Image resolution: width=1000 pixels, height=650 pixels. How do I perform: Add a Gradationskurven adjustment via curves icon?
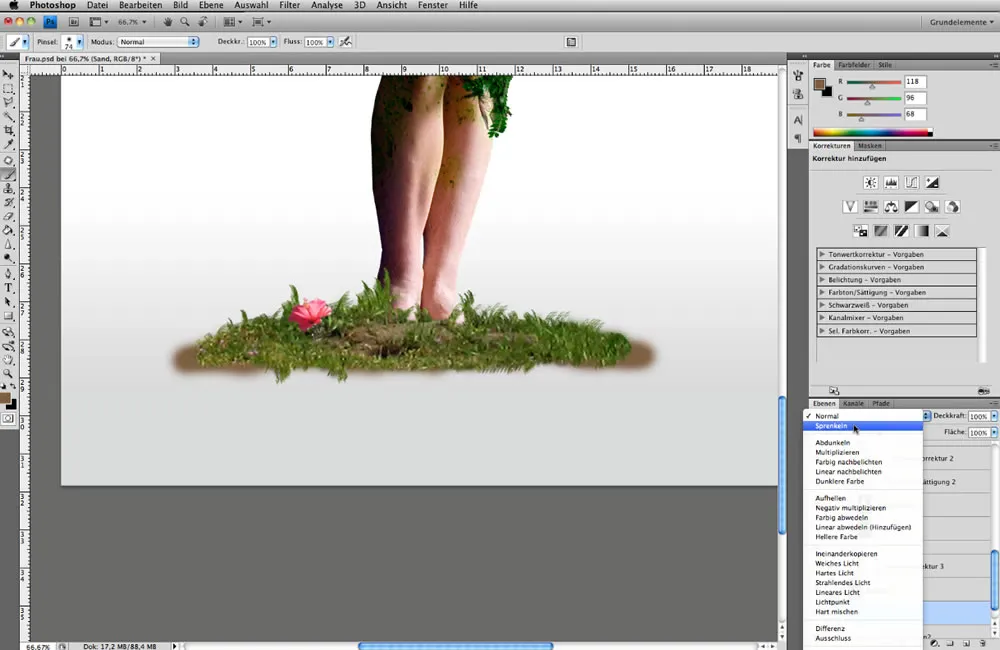click(912, 182)
